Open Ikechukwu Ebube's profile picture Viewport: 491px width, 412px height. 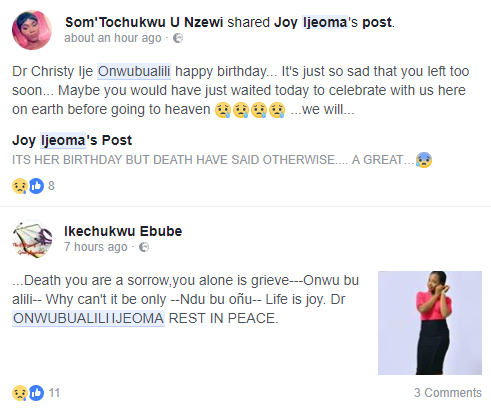32,239
